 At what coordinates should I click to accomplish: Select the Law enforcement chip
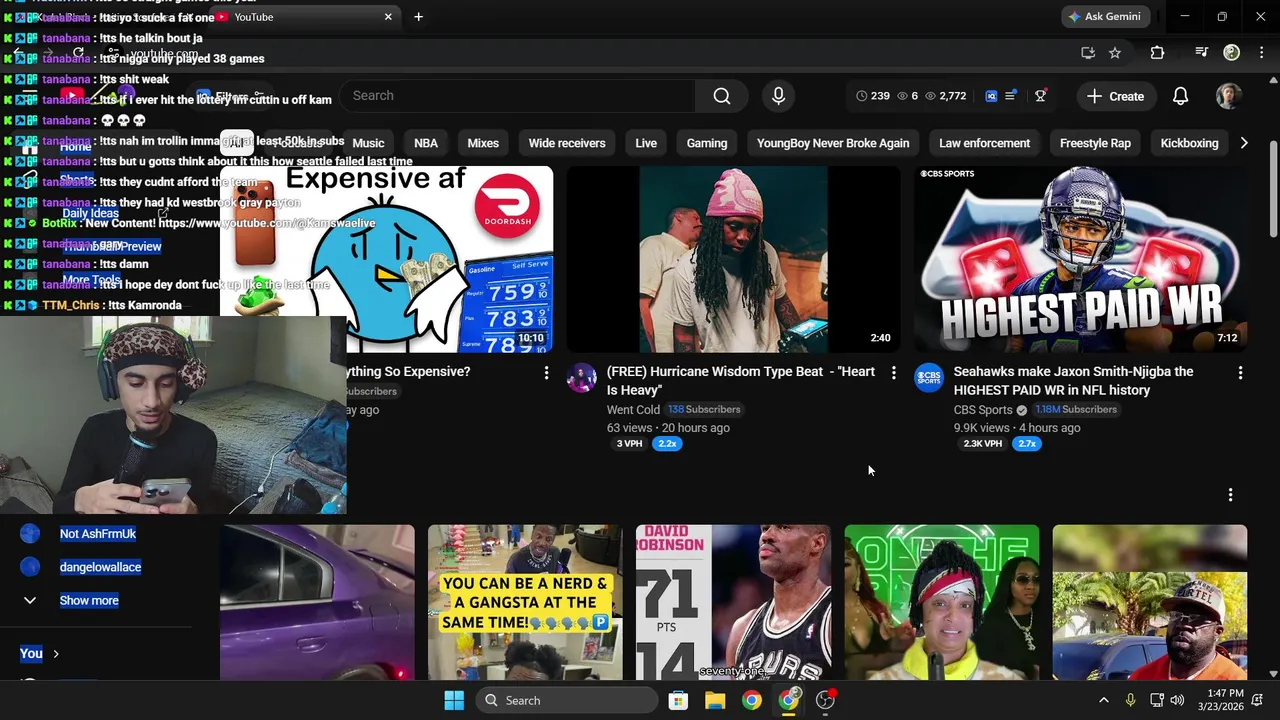(984, 143)
